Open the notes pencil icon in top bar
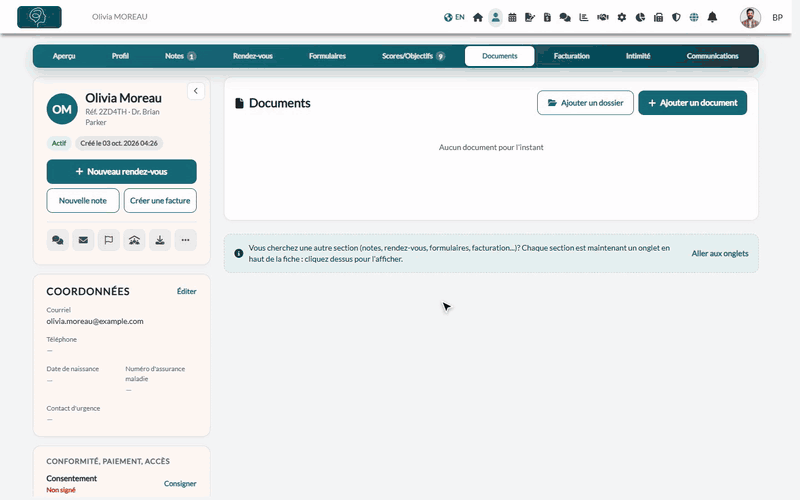The image size is (800, 500). click(x=530, y=17)
